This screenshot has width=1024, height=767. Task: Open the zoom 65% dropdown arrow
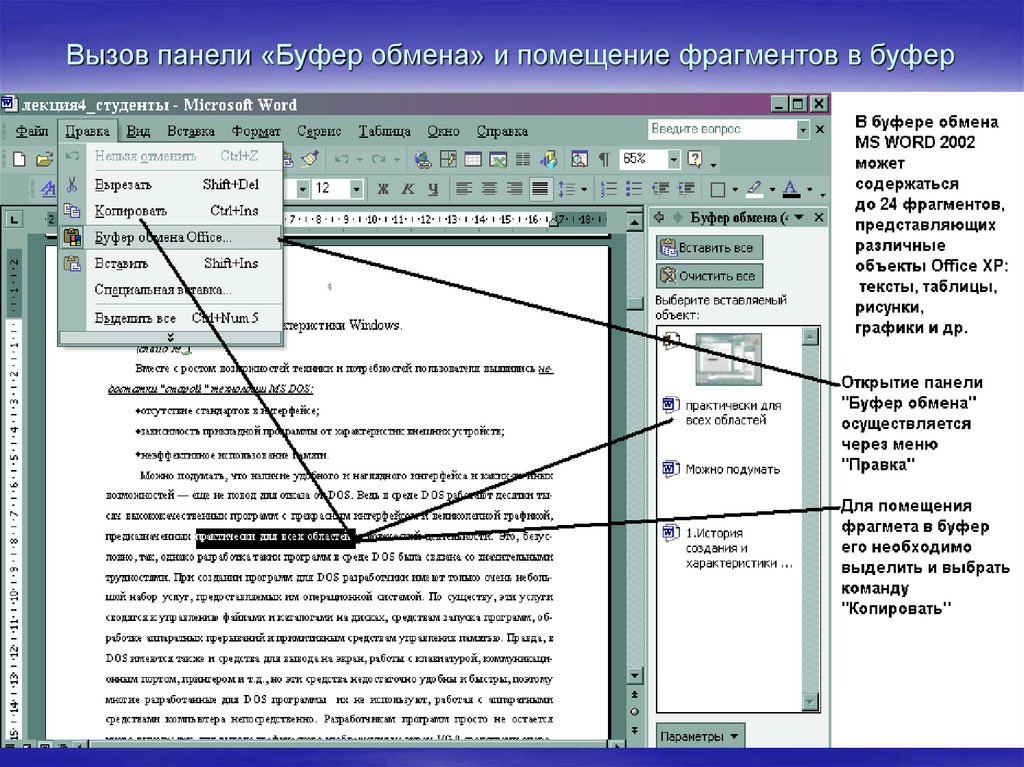[673, 159]
